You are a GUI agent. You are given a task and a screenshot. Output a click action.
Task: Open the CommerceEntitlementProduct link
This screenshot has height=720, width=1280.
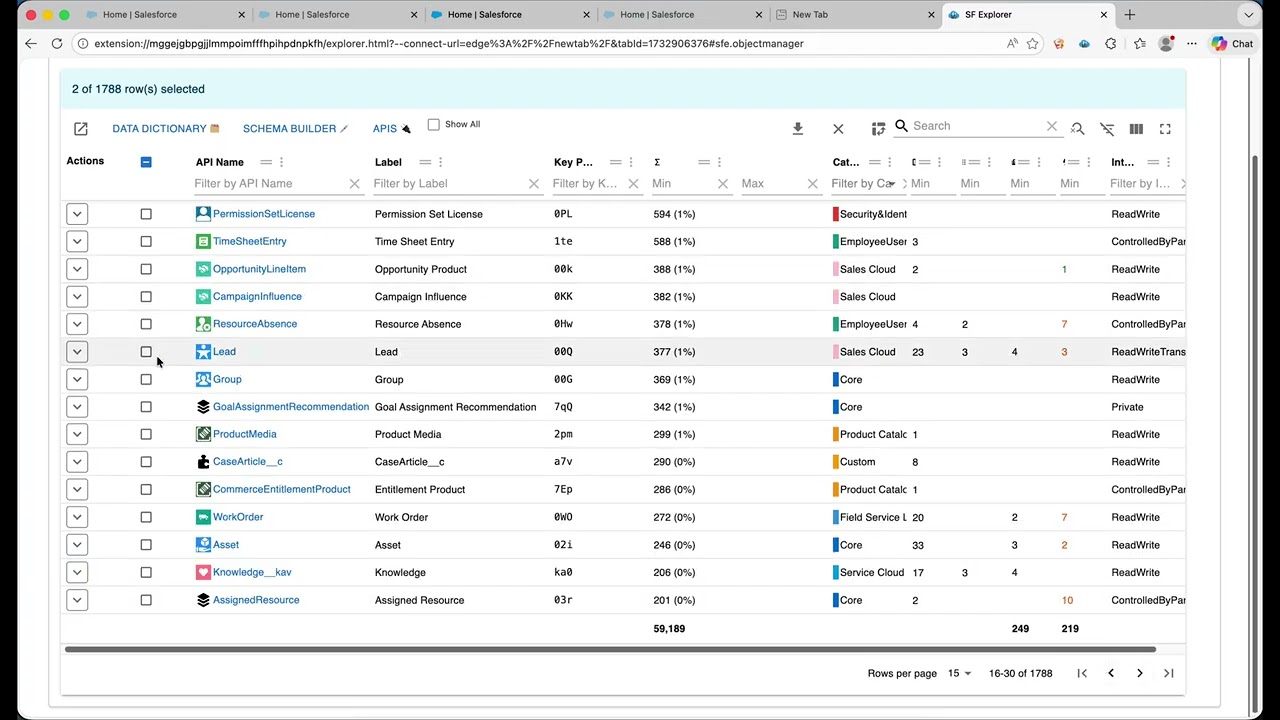tap(281, 490)
